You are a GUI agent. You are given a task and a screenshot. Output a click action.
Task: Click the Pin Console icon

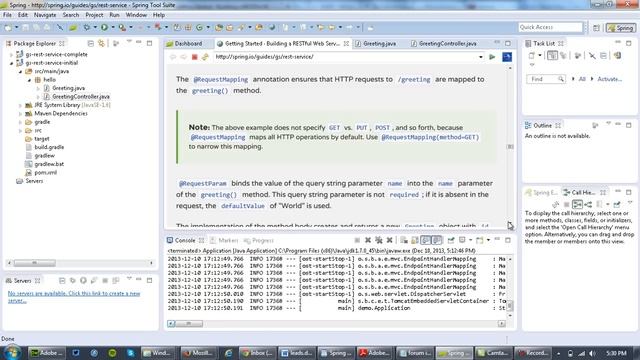pyautogui.click(x=451, y=240)
